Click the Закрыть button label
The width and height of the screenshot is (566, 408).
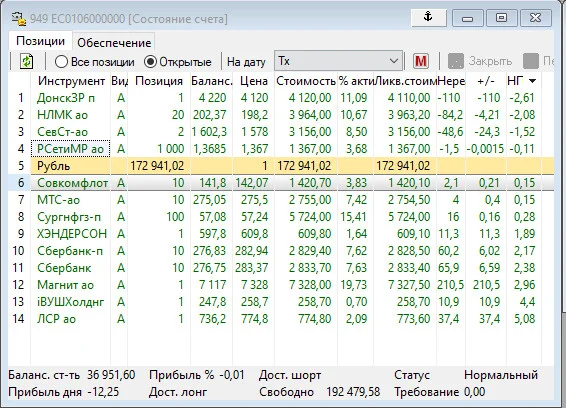click(490, 61)
